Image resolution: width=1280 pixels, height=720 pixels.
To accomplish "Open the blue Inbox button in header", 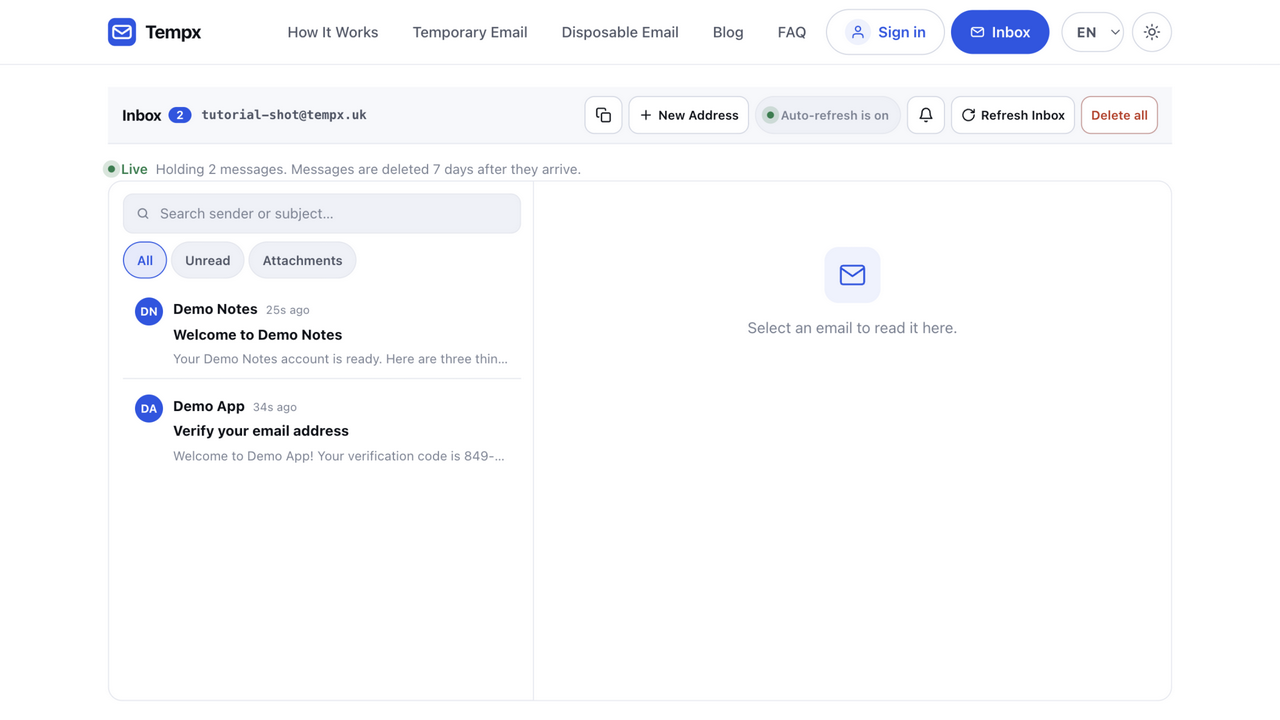I will pos(1000,32).
